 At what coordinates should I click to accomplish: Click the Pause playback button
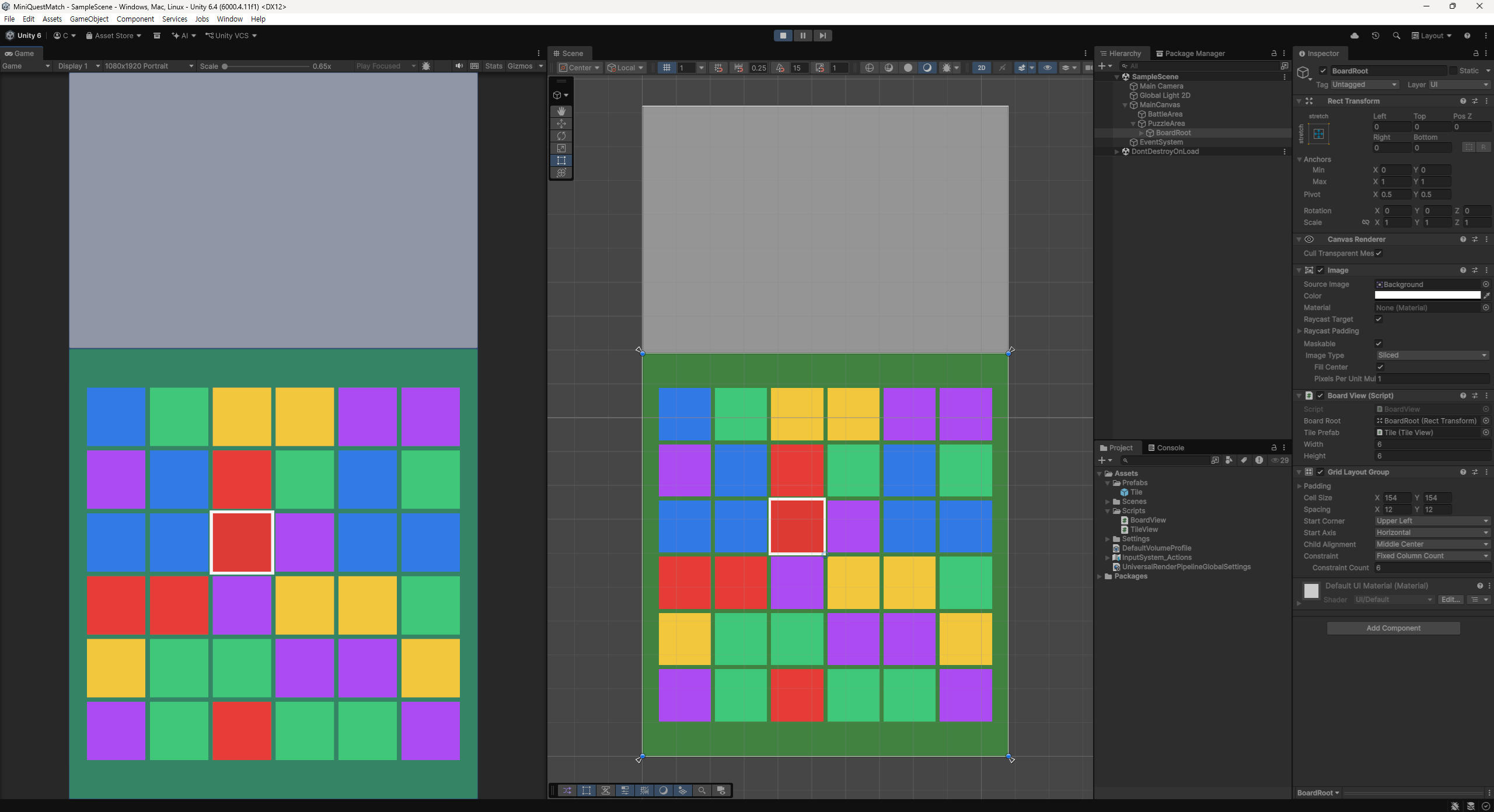click(802, 36)
